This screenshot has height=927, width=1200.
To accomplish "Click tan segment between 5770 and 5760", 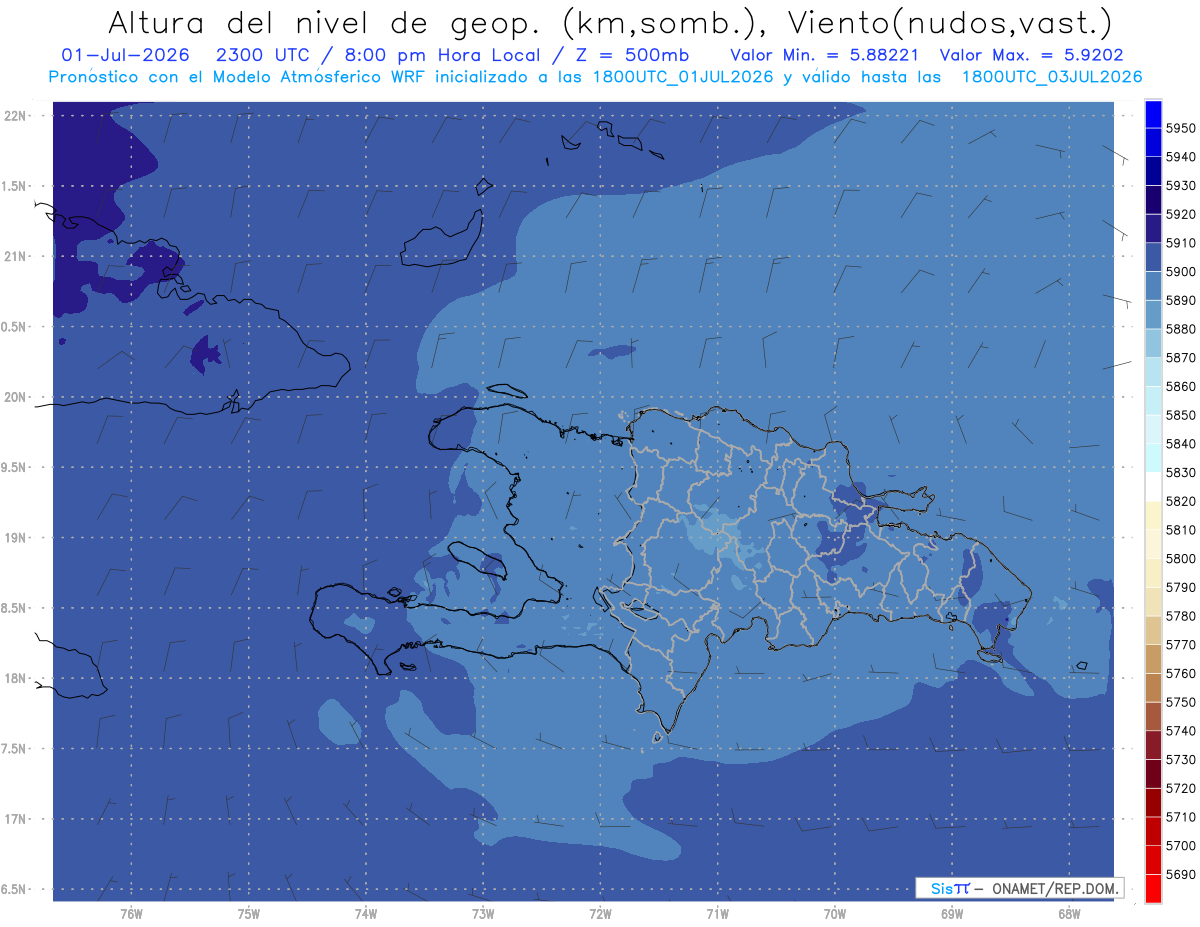I will (1152, 659).
